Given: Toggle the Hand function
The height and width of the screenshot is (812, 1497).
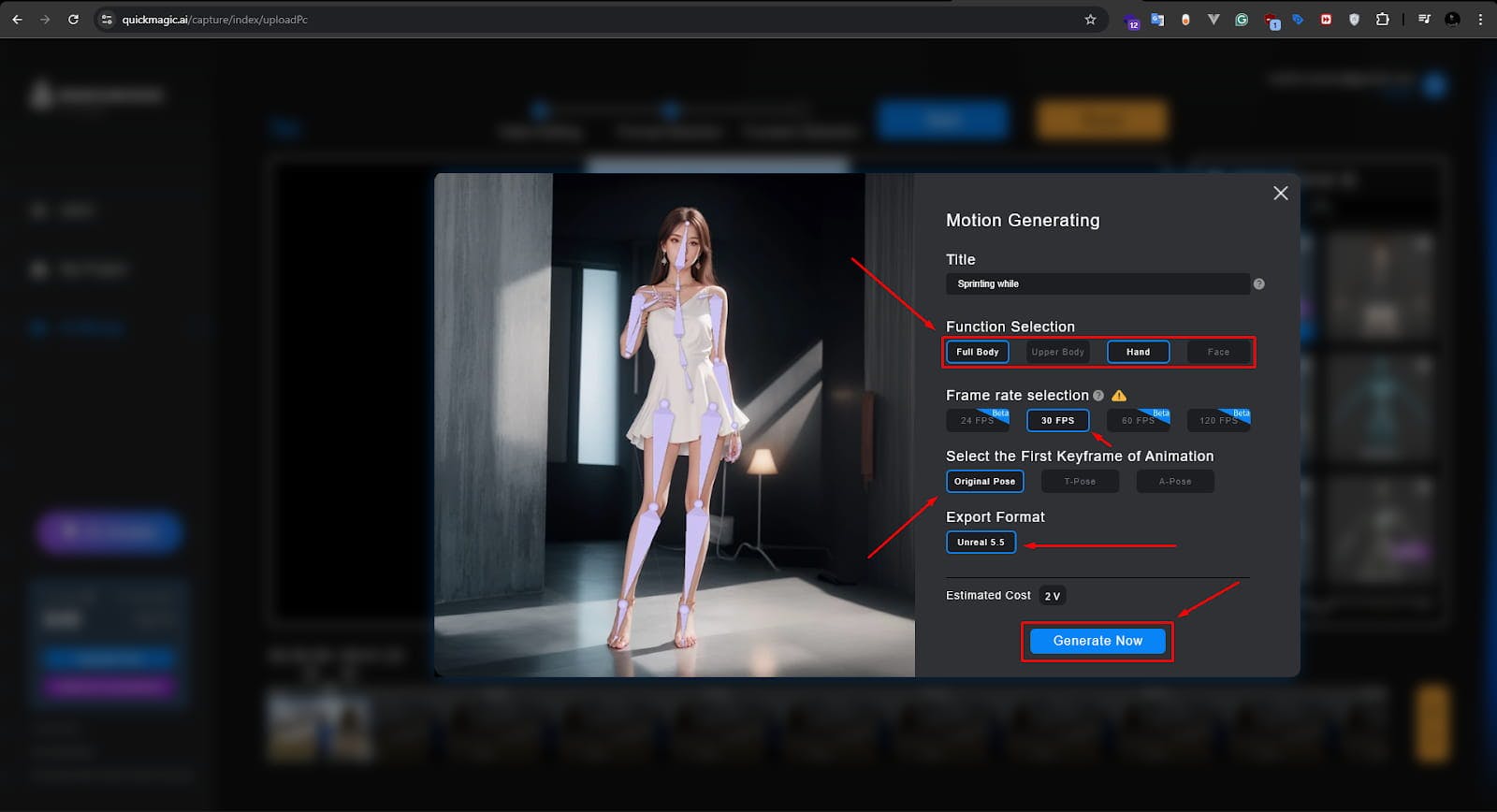Looking at the screenshot, I should click(1139, 352).
